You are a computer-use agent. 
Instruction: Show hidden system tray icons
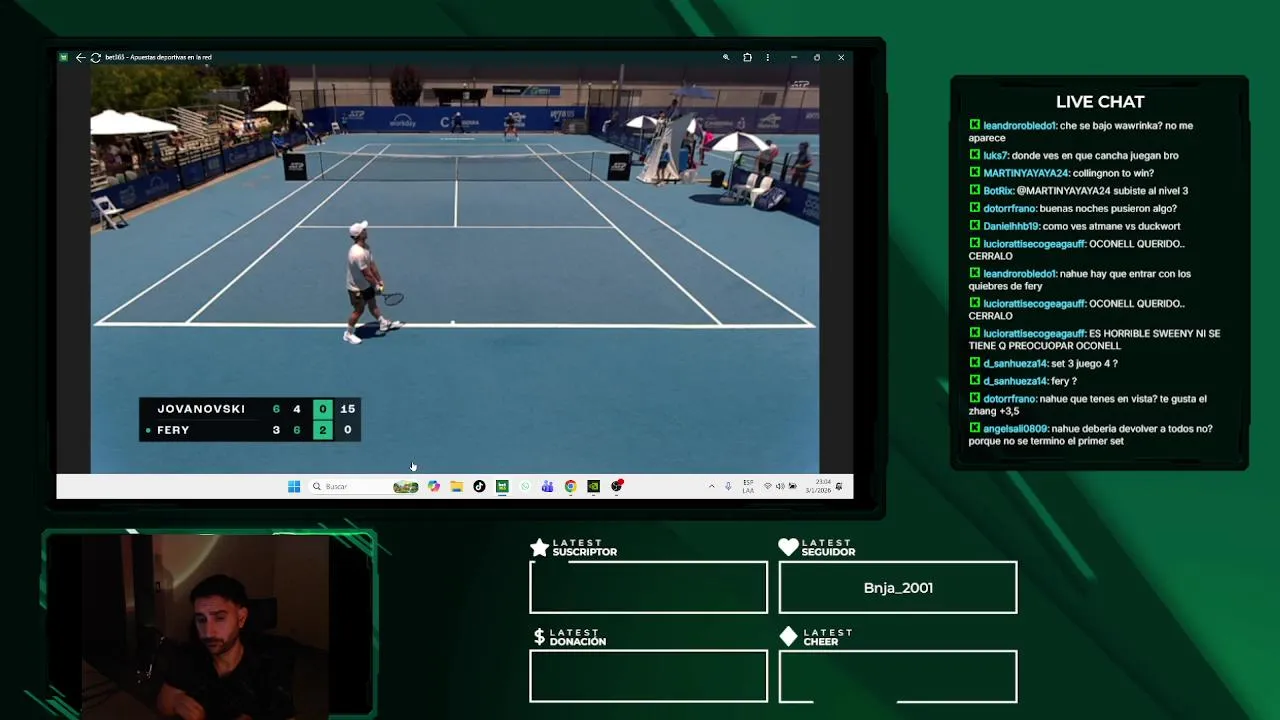point(712,486)
